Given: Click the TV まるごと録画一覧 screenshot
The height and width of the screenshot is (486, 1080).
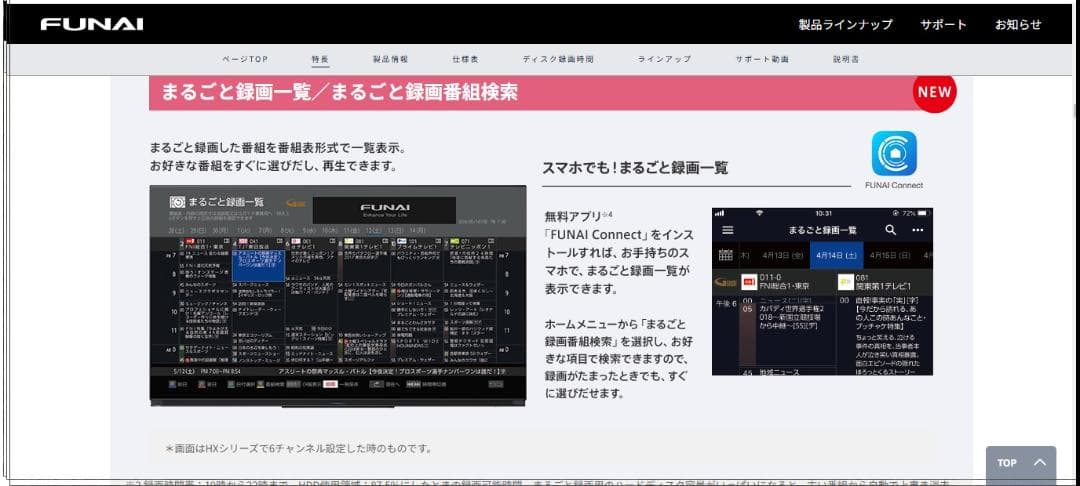Looking at the screenshot, I should coord(338,295).
